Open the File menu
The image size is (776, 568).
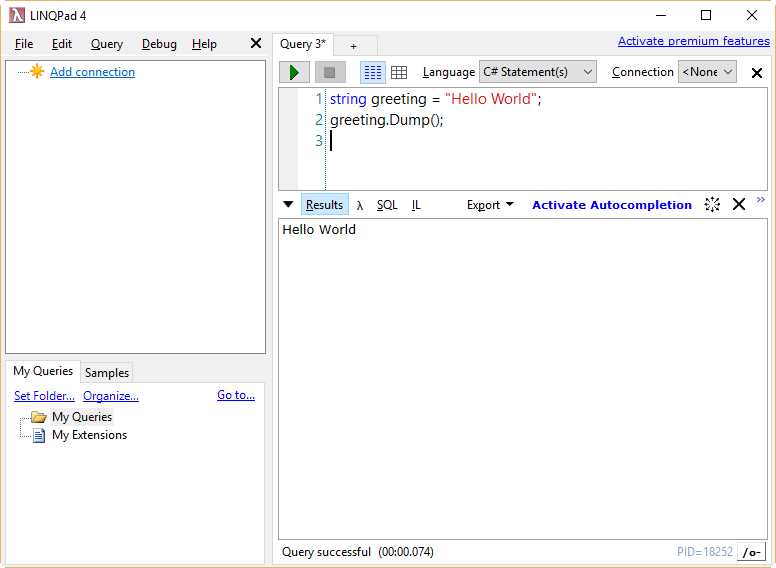click(24, 44)
